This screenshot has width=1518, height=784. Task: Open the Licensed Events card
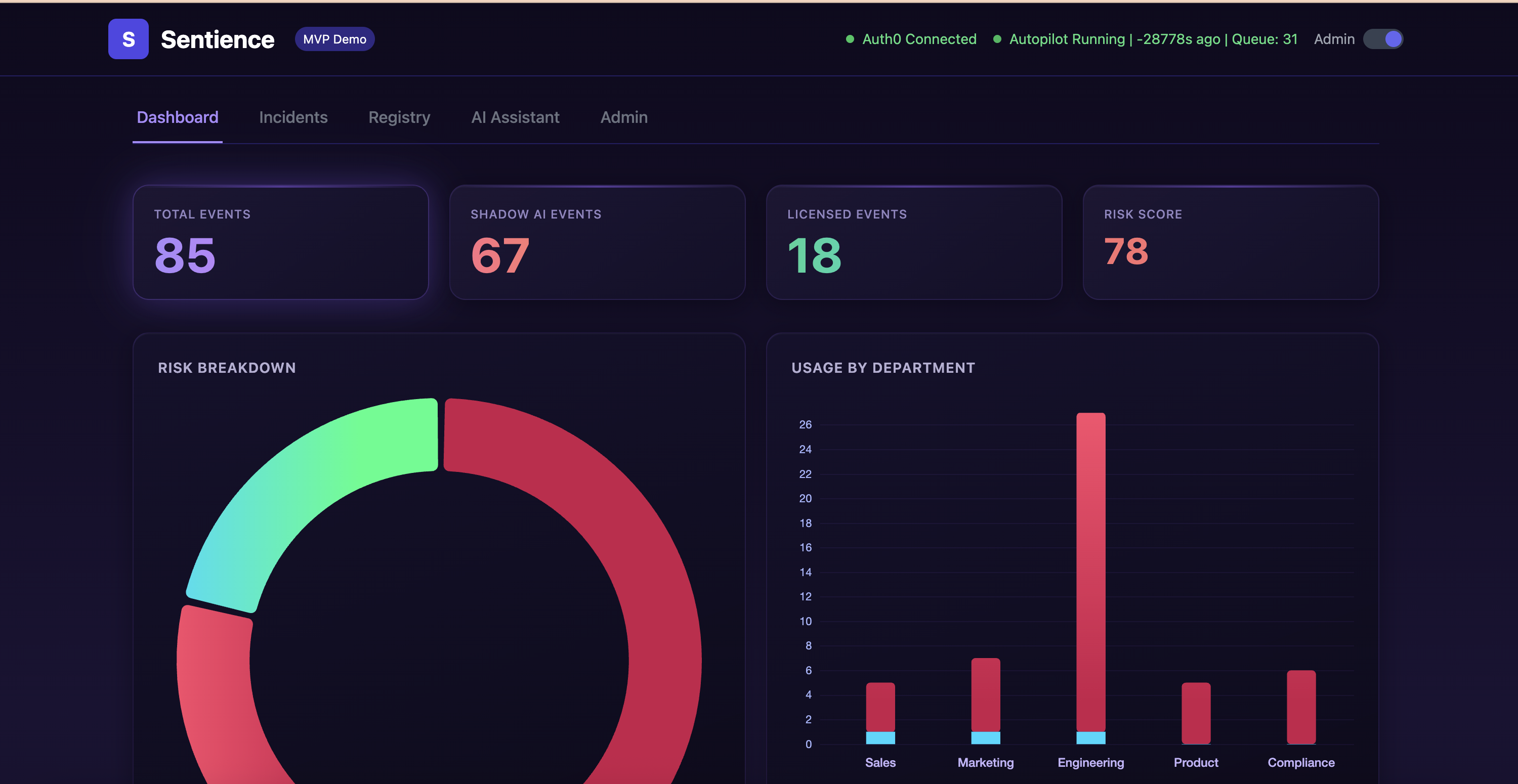click(913, 242)
